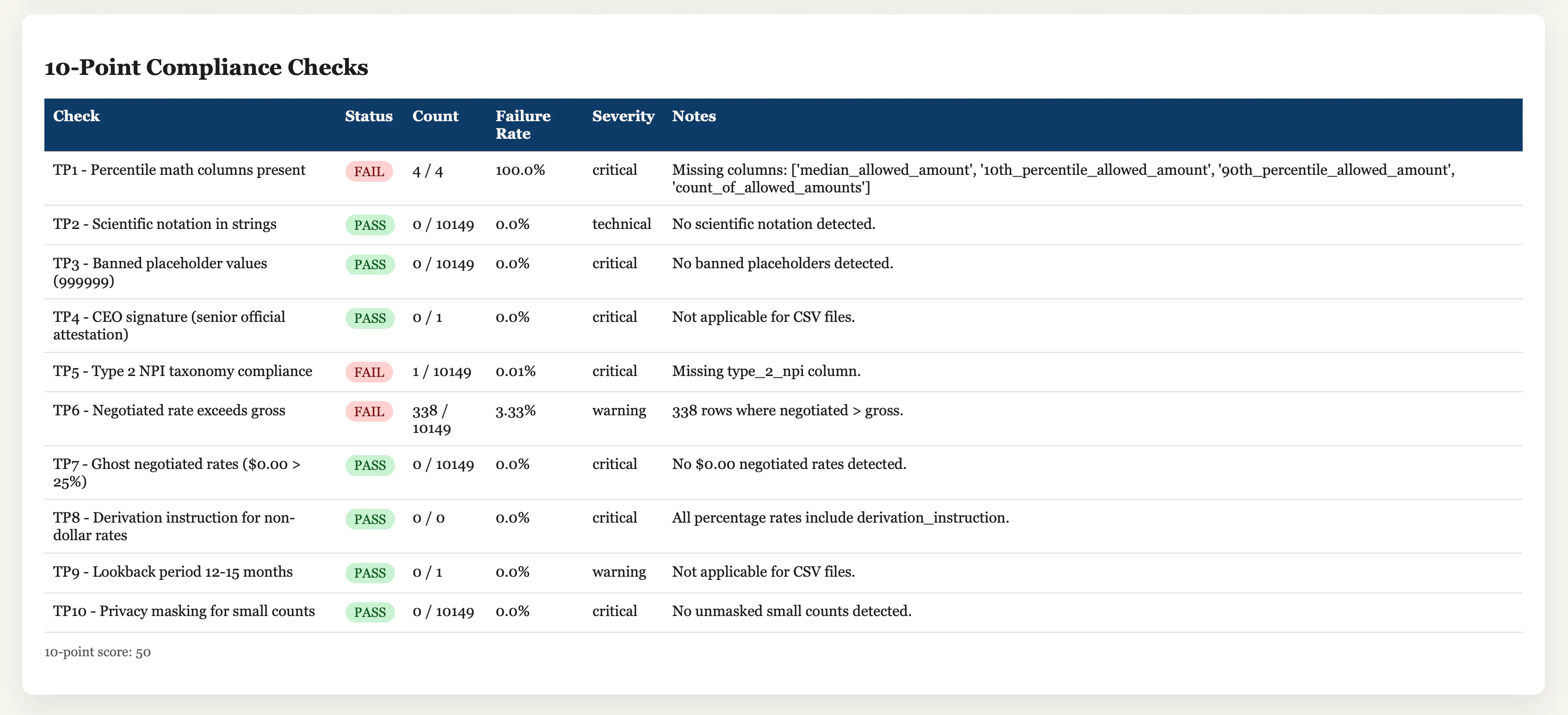
Task: Click the FAIL badge for TP5
Action: pos(369,372)
